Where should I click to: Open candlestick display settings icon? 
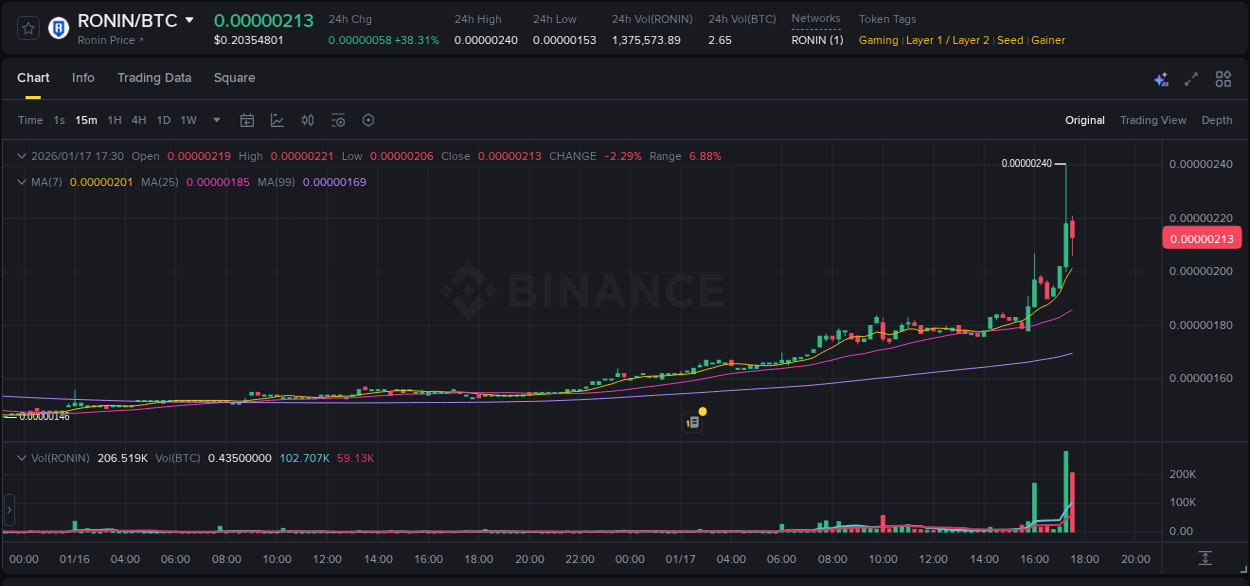308,120
